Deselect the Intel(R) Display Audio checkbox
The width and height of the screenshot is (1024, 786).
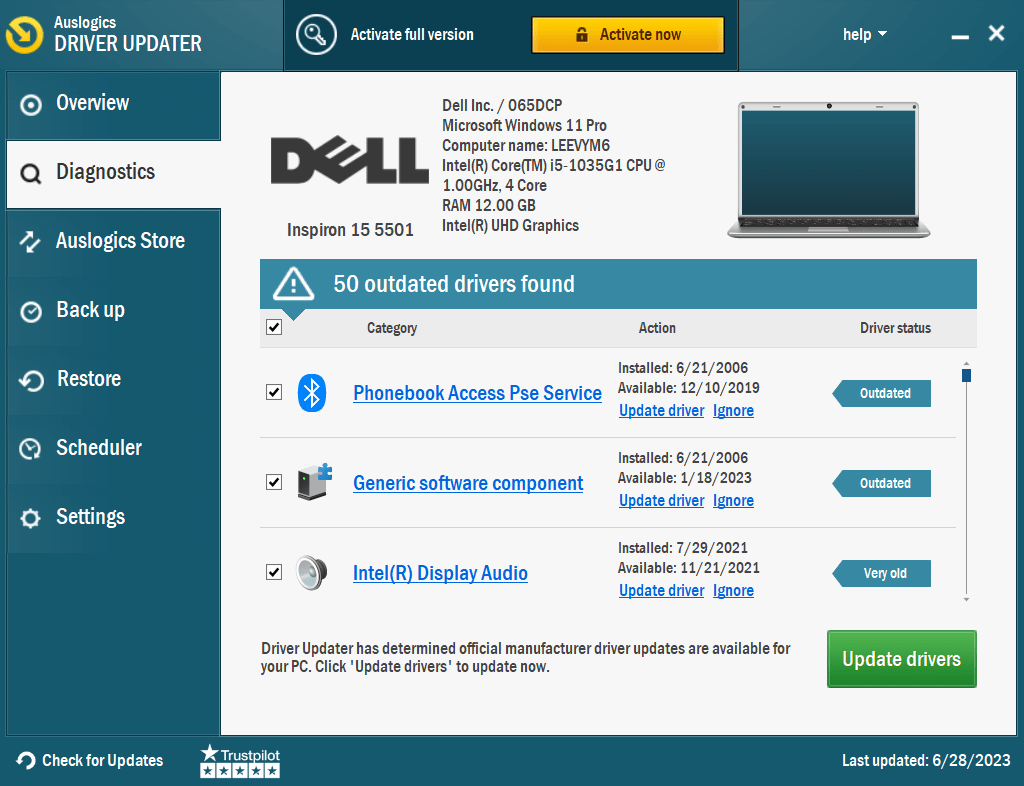coord(273,573)
